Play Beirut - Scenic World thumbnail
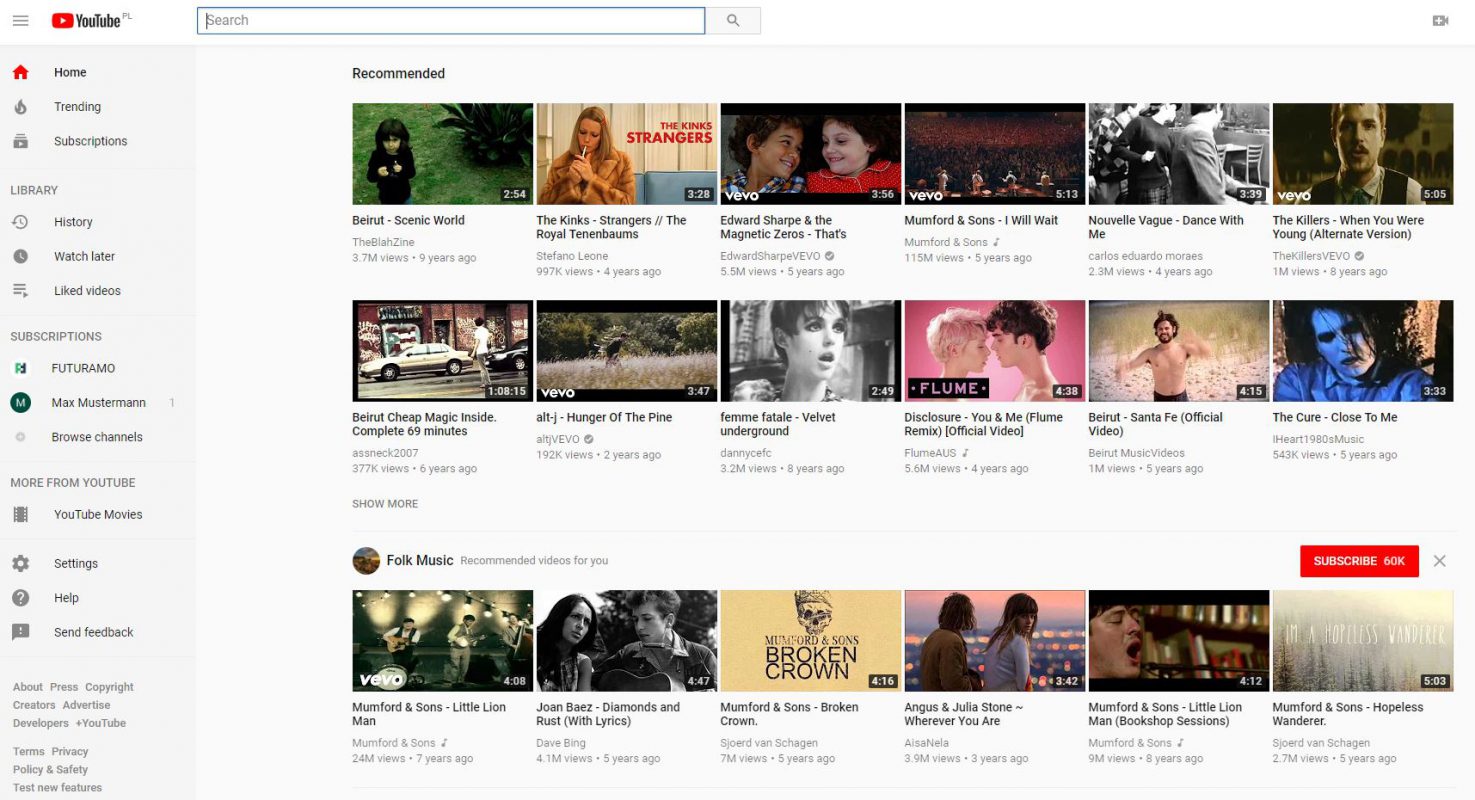1475x800 pixels. click(442, 154)
